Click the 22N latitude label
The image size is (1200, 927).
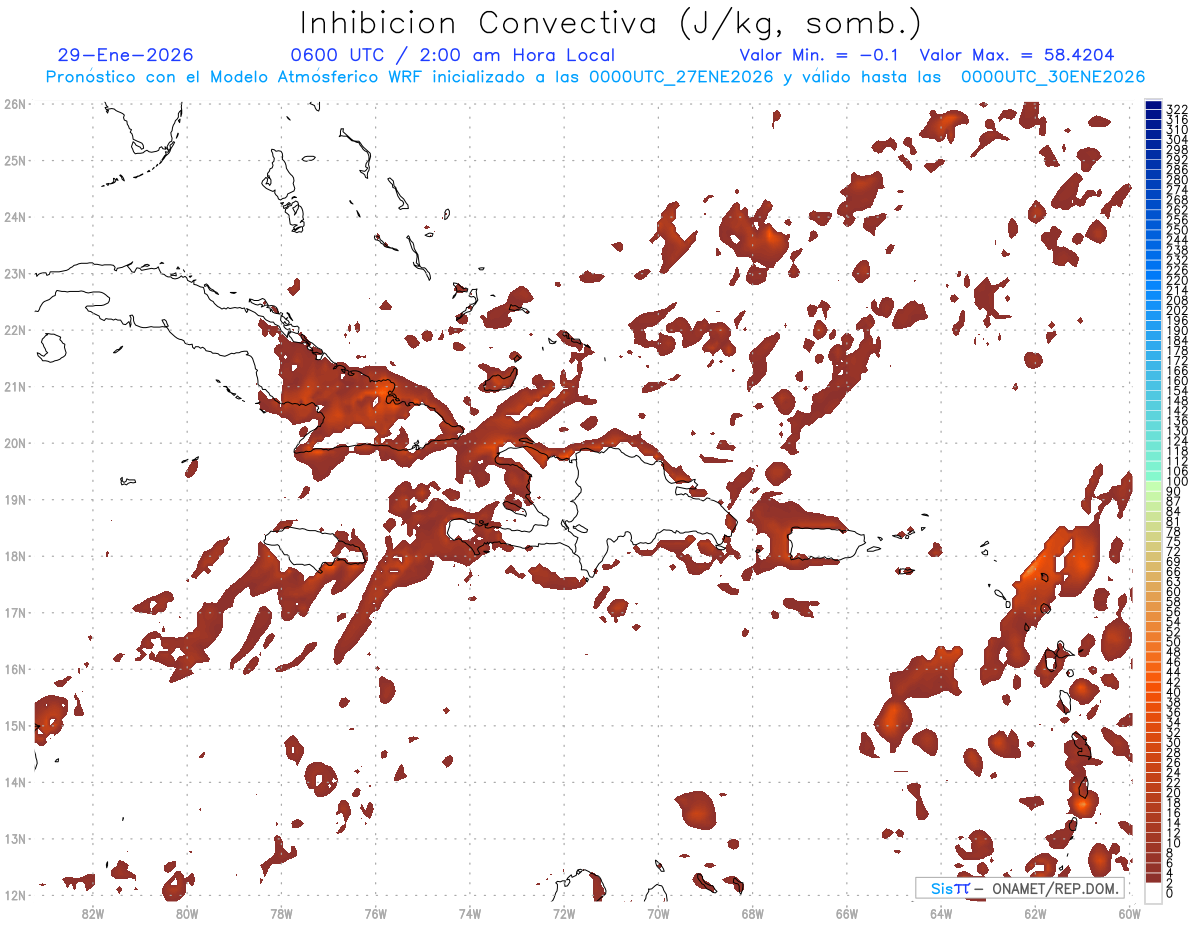[15, 330]
